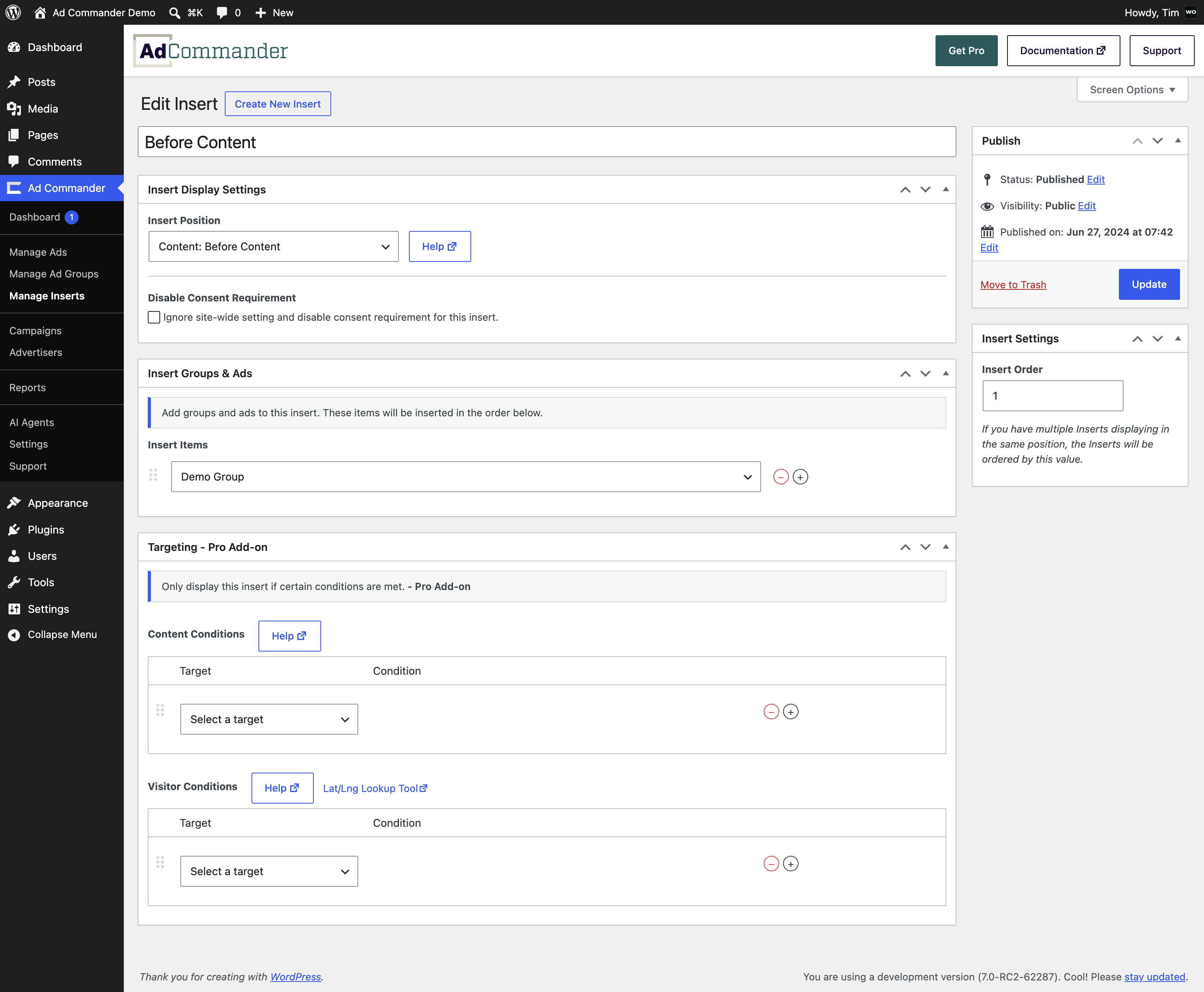
Task: Move Insert Display Settings panel up
Action: coord(905,190)
